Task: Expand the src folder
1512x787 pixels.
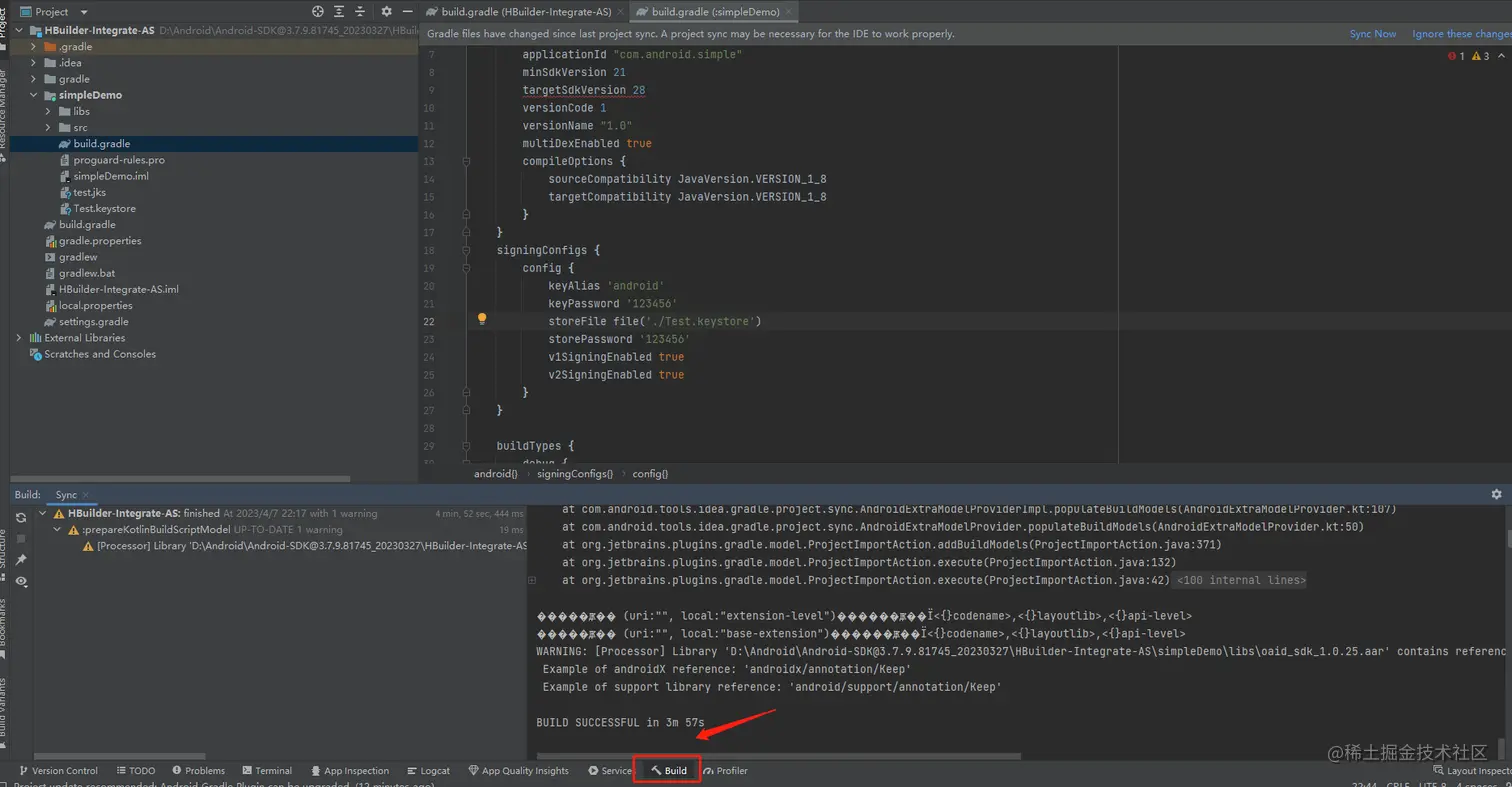Action: [48, 128]
